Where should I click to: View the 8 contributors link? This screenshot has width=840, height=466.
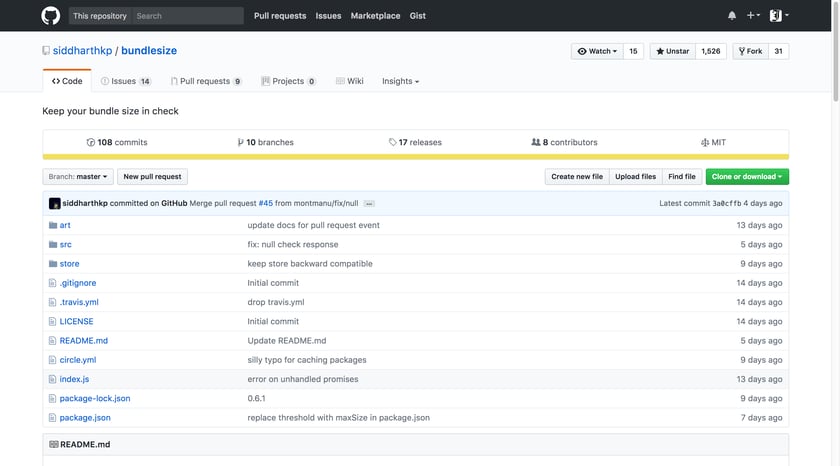click(564, 142)
